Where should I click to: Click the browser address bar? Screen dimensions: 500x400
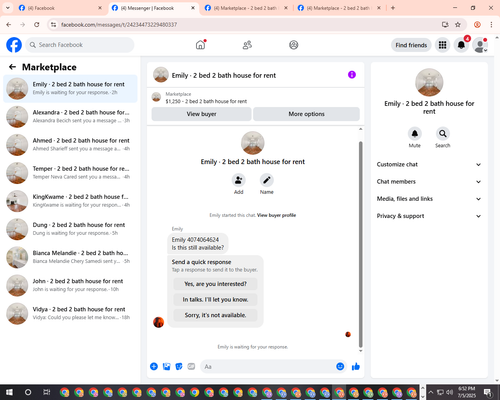(x=247, y=25)
